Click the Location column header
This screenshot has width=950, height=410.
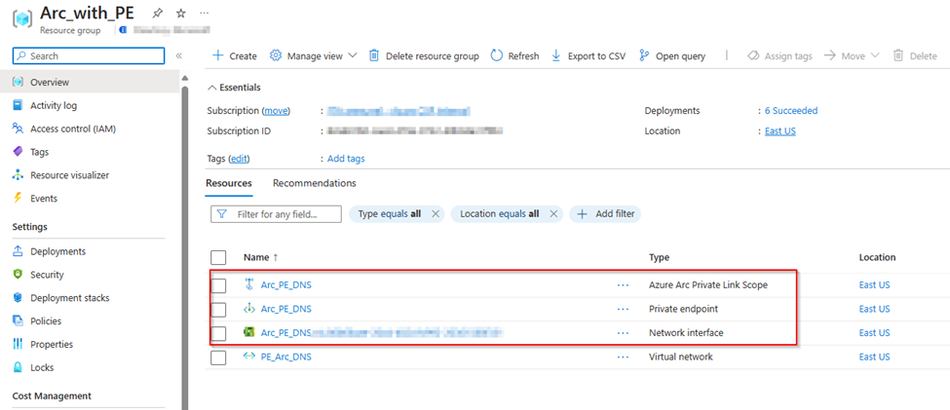tap(877, 257)
